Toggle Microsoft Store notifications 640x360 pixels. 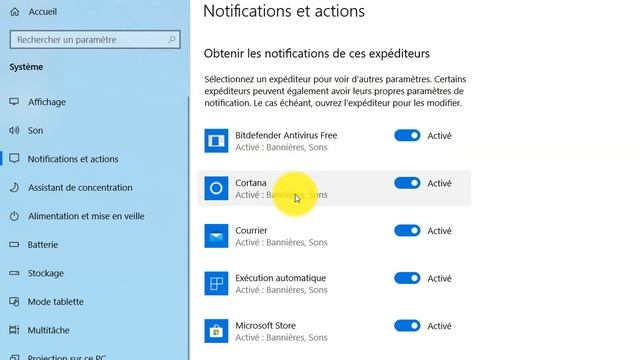click(x=407, y=326)
